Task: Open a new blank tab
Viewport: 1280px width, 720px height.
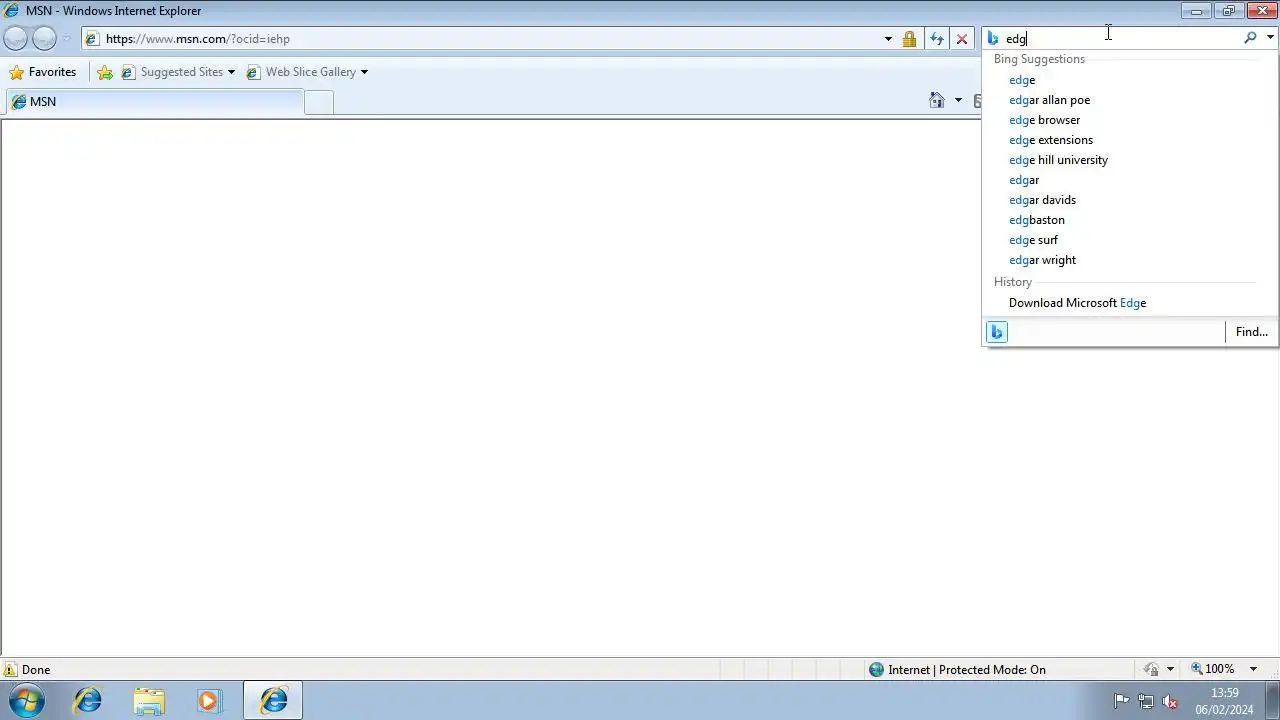Action: tap(319, 102)
